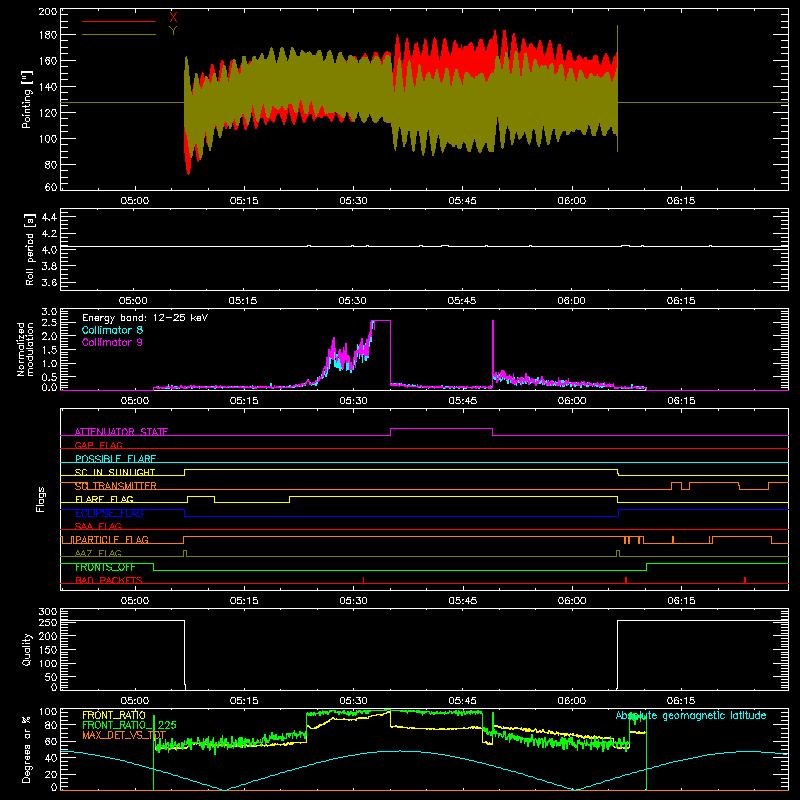Click the 200 value on the Pointing axis
The height and width of the screenshot is (800, 800).
point(48,11)
